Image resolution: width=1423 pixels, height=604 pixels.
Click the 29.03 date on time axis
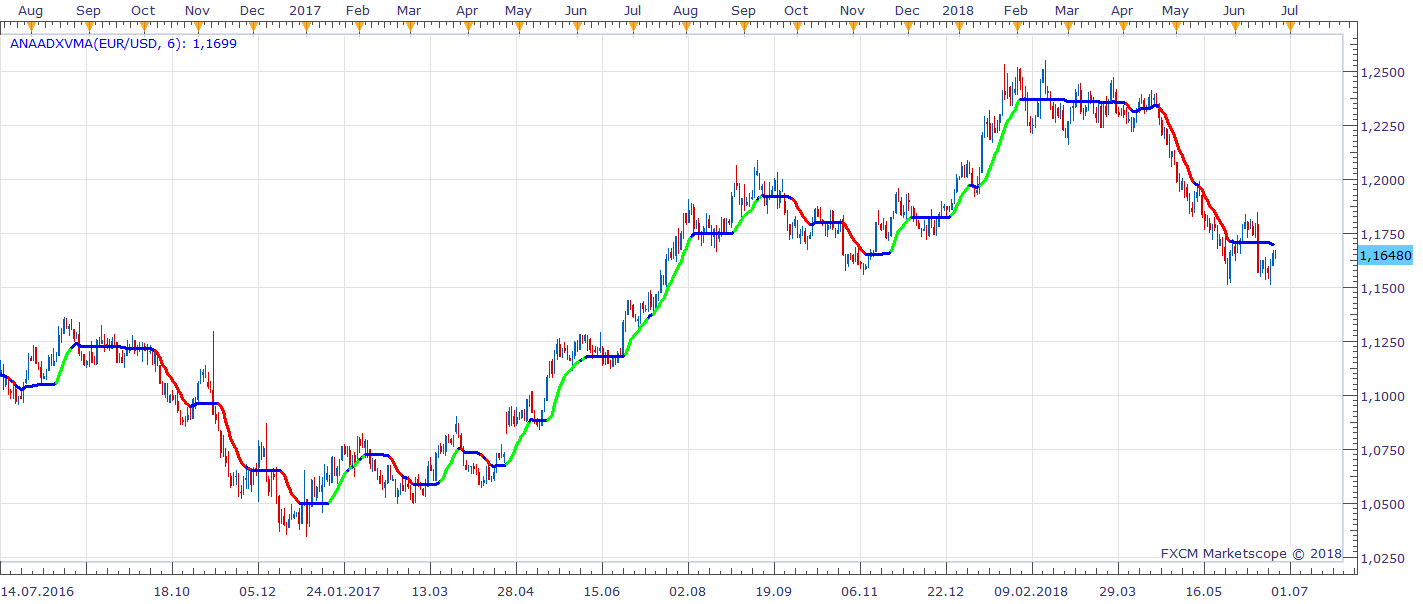(x=1118, y=592)
